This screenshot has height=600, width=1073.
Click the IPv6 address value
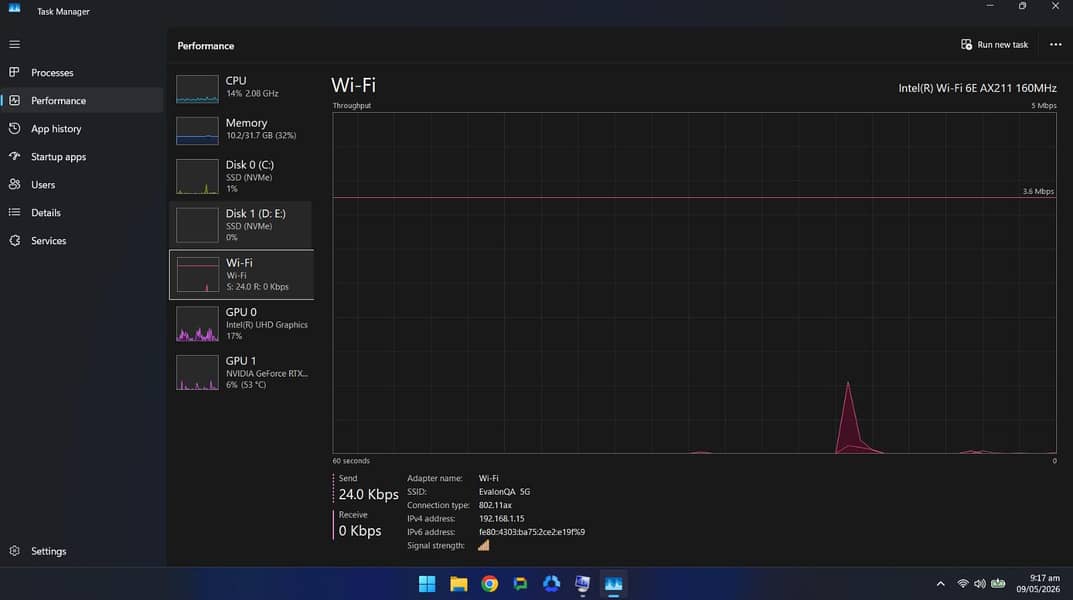pos(532,532)
